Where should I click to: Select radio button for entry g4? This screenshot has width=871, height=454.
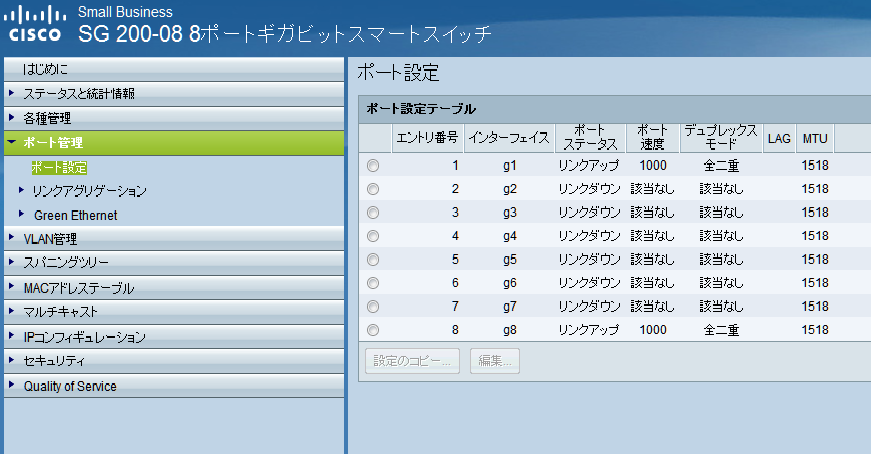click(373, 236)
